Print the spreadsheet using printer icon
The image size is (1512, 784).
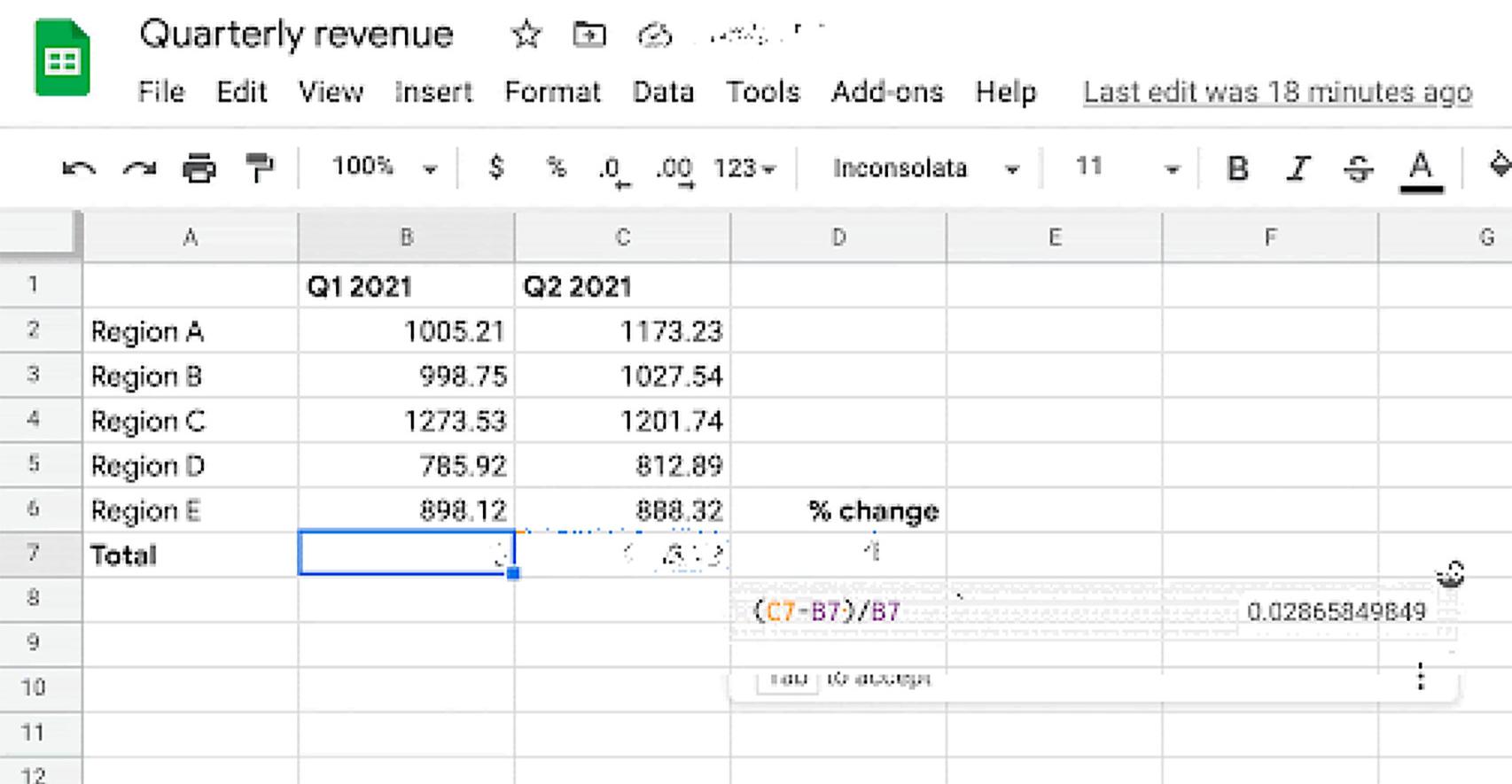pyautogui.click(x=199, y=167)
